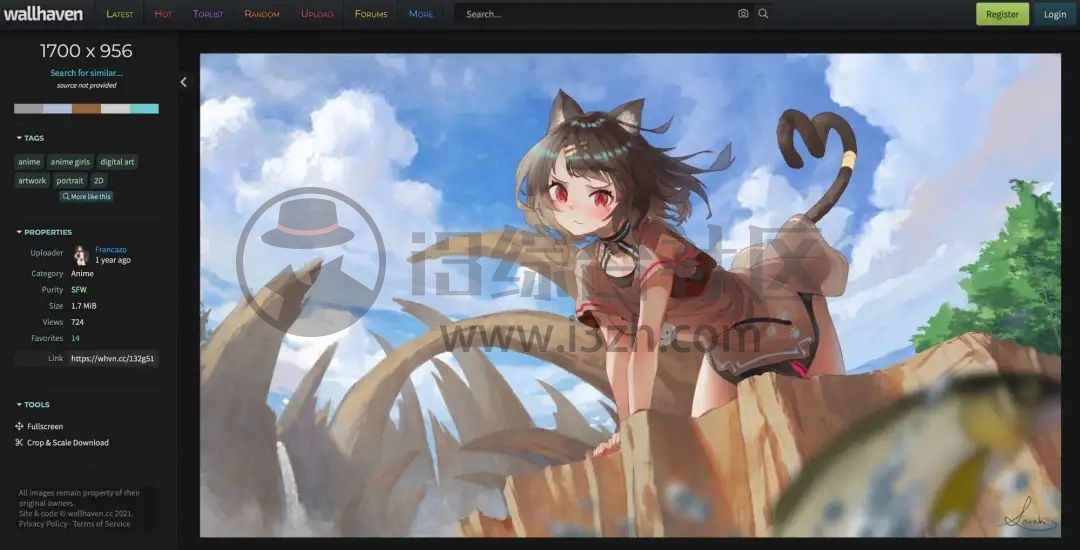Collapse the Tools section
Screen dimensions: 1080x550
coord(33,405)
